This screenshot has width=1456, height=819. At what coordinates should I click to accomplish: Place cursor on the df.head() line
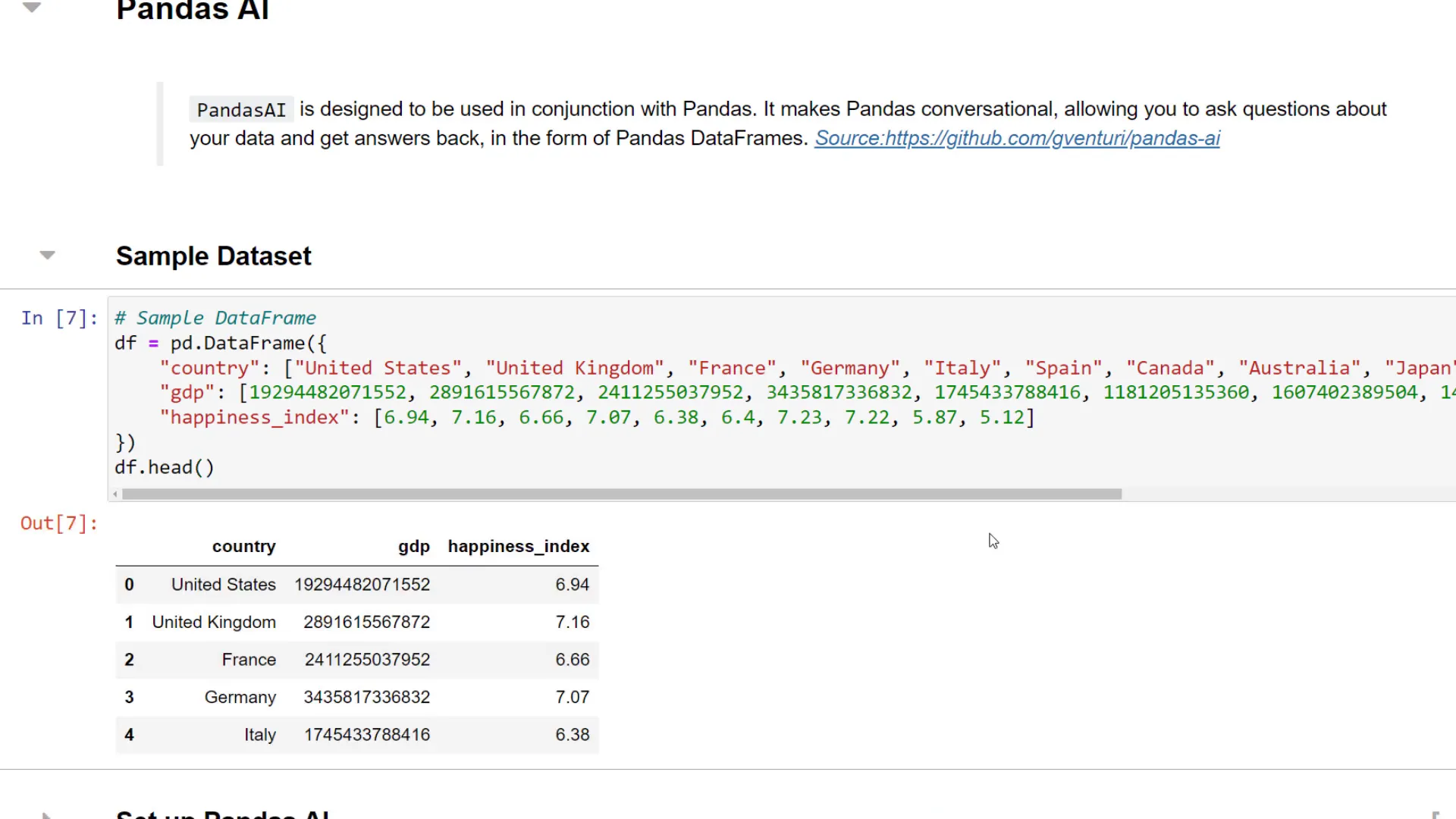click(165, 467)
